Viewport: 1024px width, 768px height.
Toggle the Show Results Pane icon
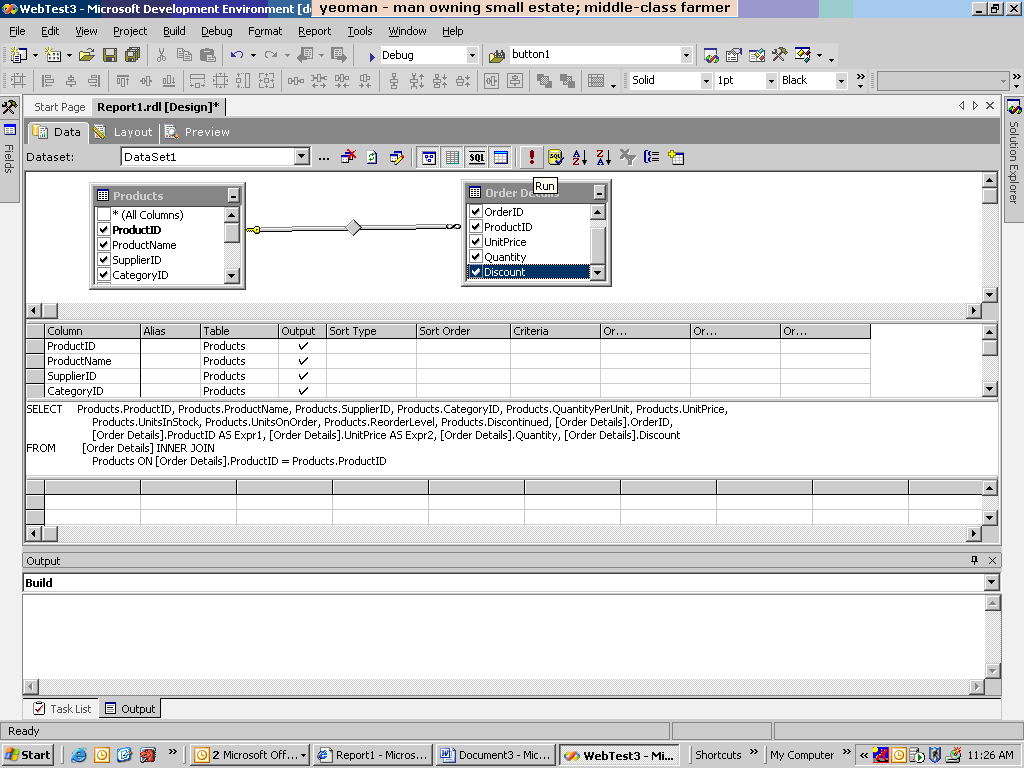[x=501, y=157]
